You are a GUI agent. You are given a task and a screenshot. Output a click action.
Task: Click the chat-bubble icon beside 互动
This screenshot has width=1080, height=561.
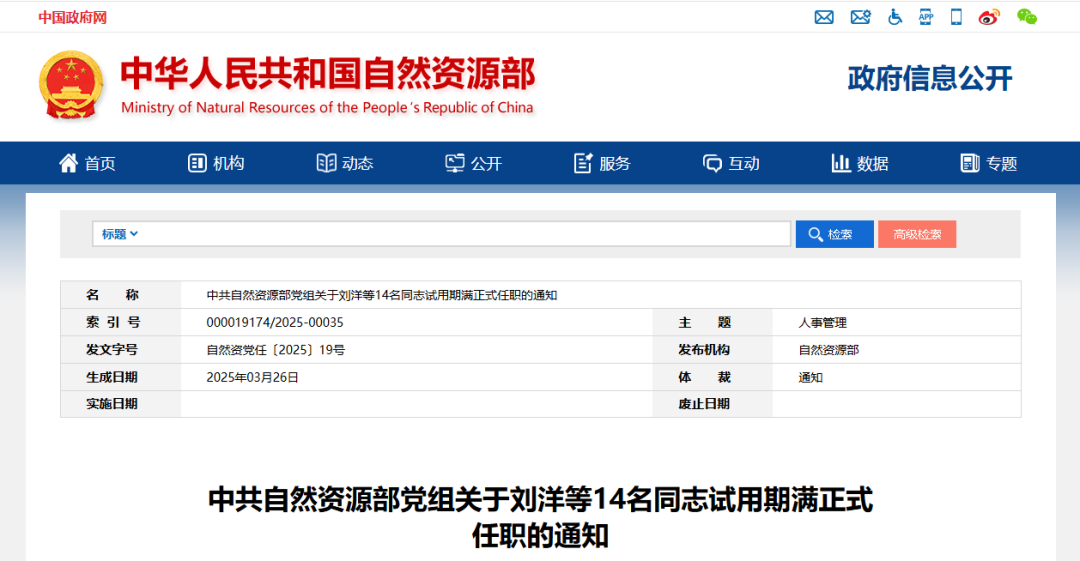click(x=712, y=163)
